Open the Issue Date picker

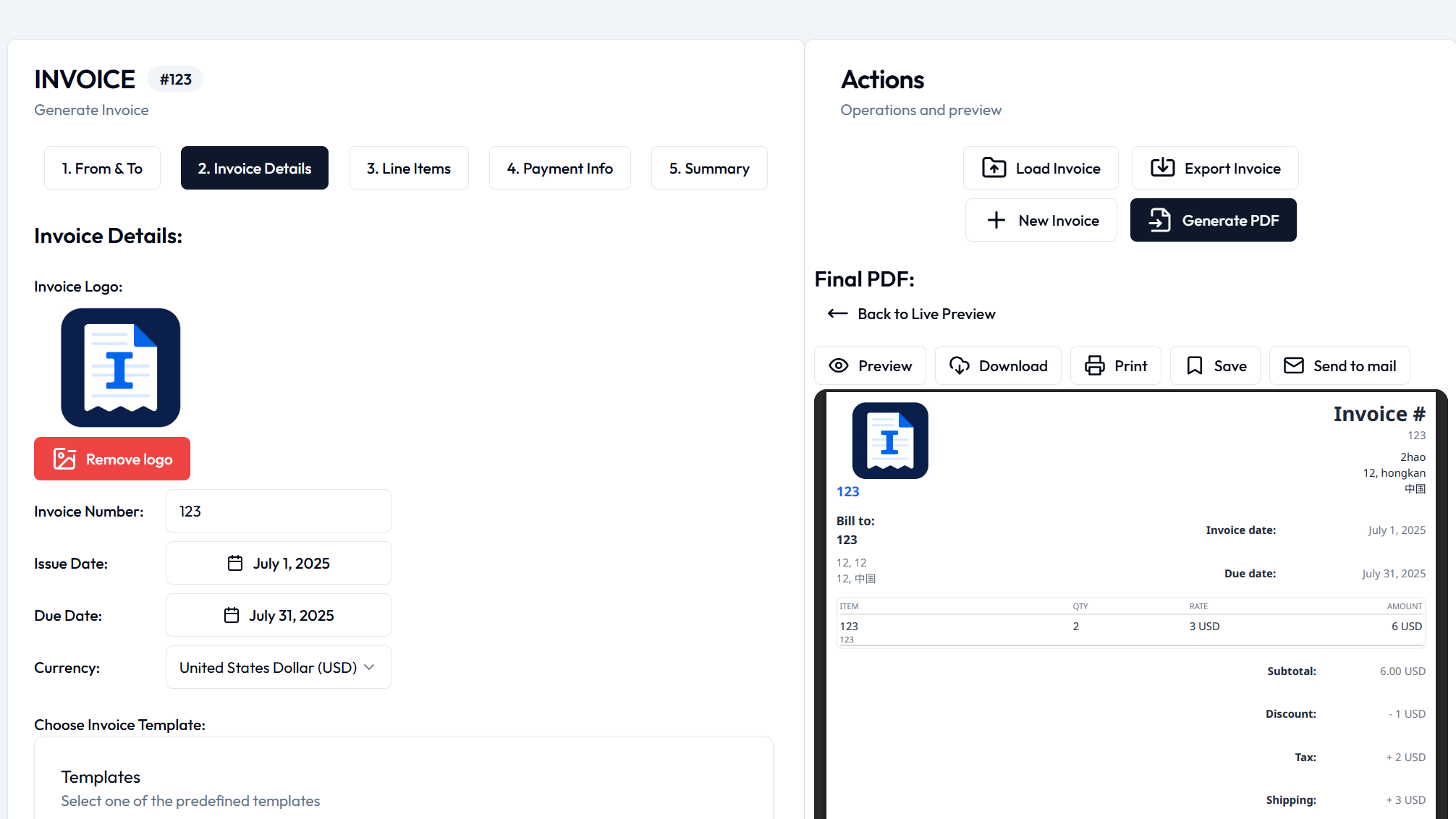[x=278, y=563]
